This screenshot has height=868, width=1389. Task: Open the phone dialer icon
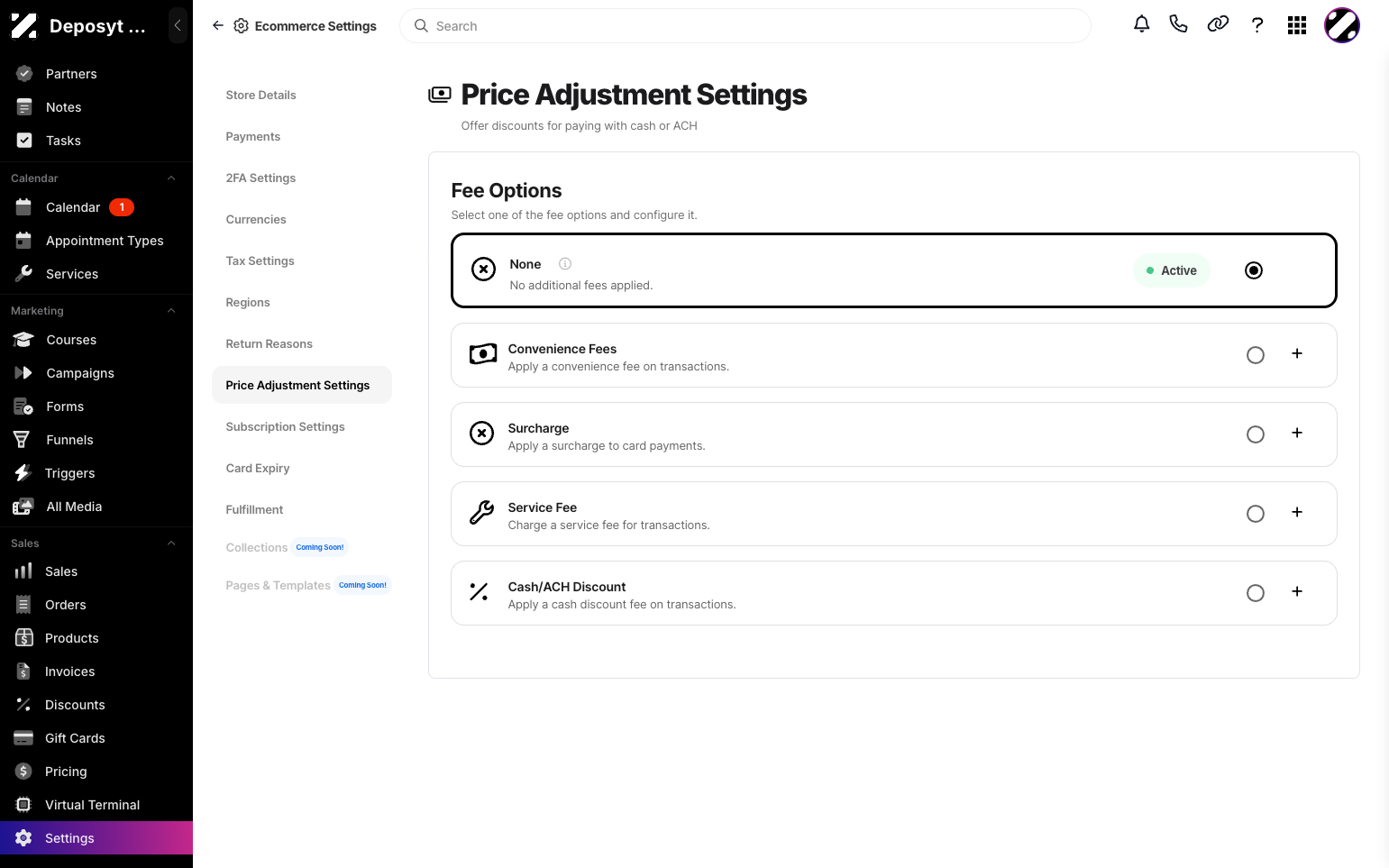tap(1178, 24)
